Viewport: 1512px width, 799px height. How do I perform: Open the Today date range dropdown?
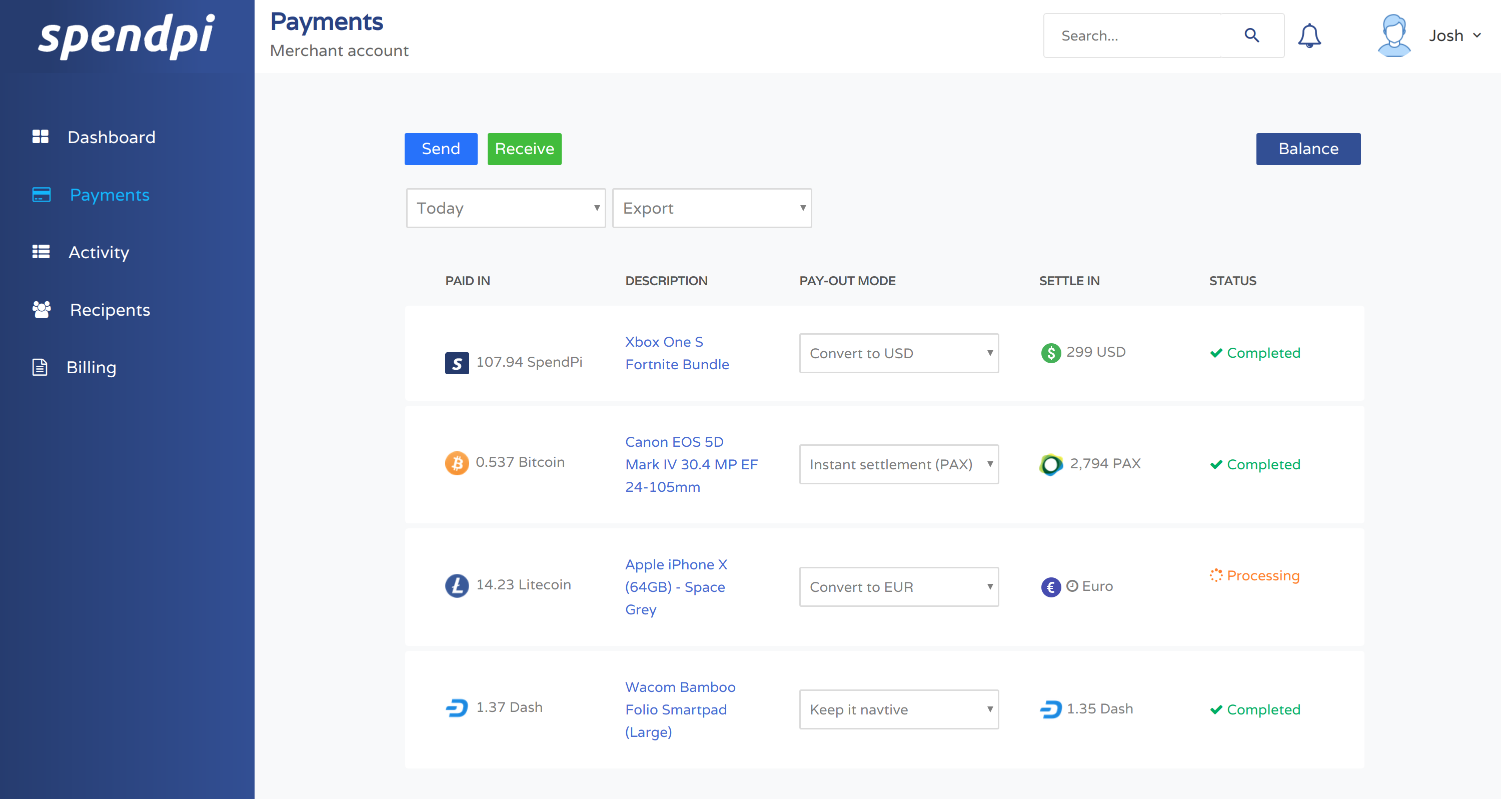505,208
